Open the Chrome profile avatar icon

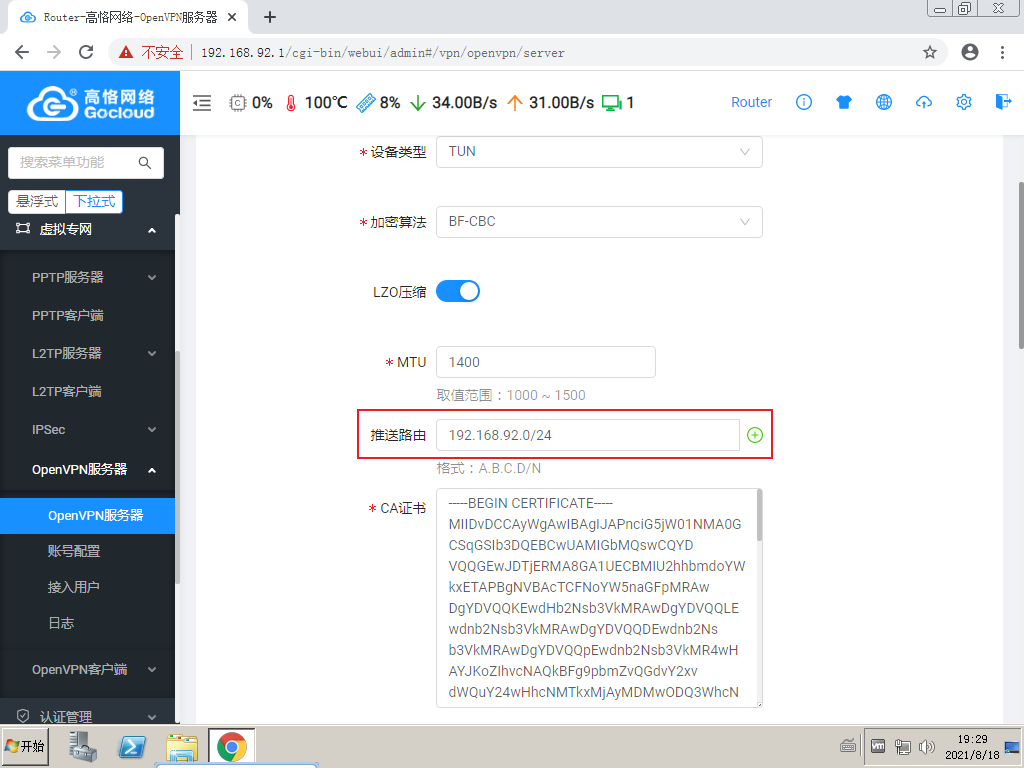pos(970,52)
